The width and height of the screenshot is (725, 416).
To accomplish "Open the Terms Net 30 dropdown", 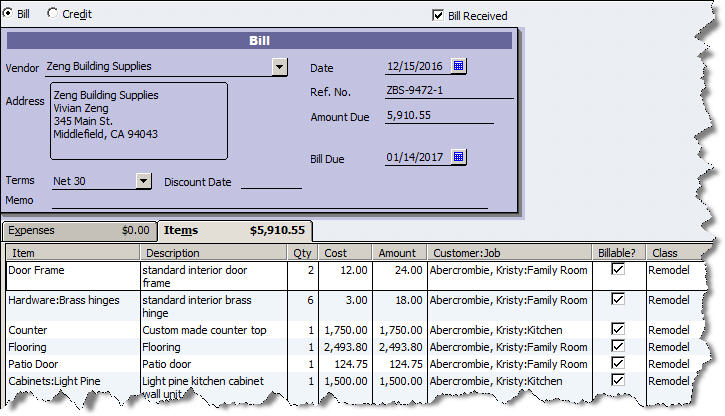I will [x=143, y=181].
